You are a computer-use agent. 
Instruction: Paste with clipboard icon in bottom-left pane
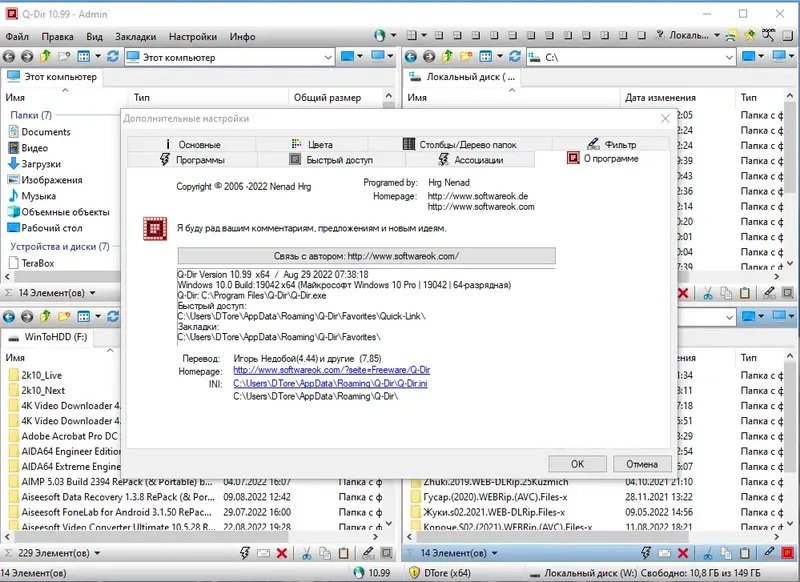click(344, 553)
